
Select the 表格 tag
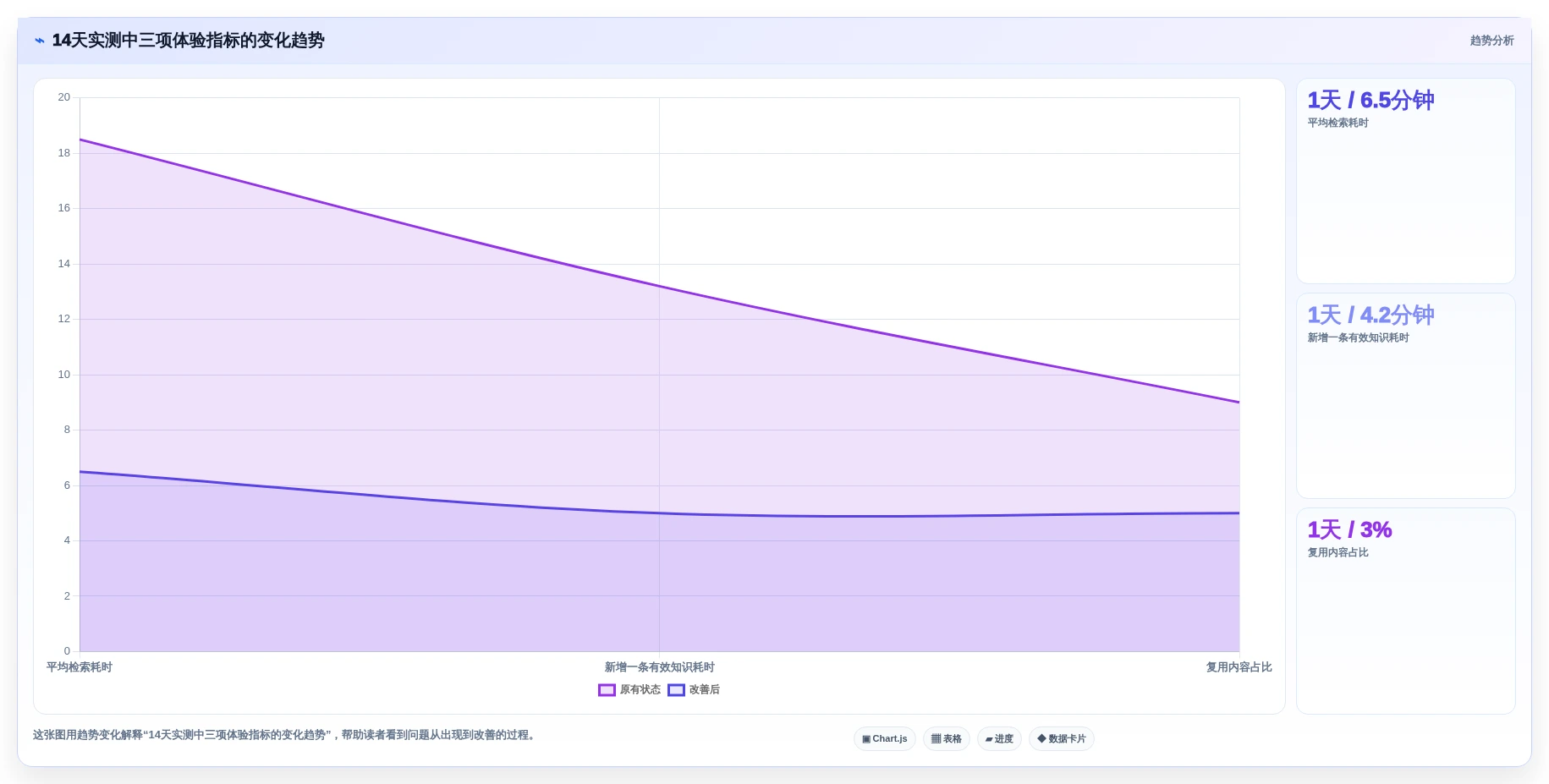(x=947, y=739)
